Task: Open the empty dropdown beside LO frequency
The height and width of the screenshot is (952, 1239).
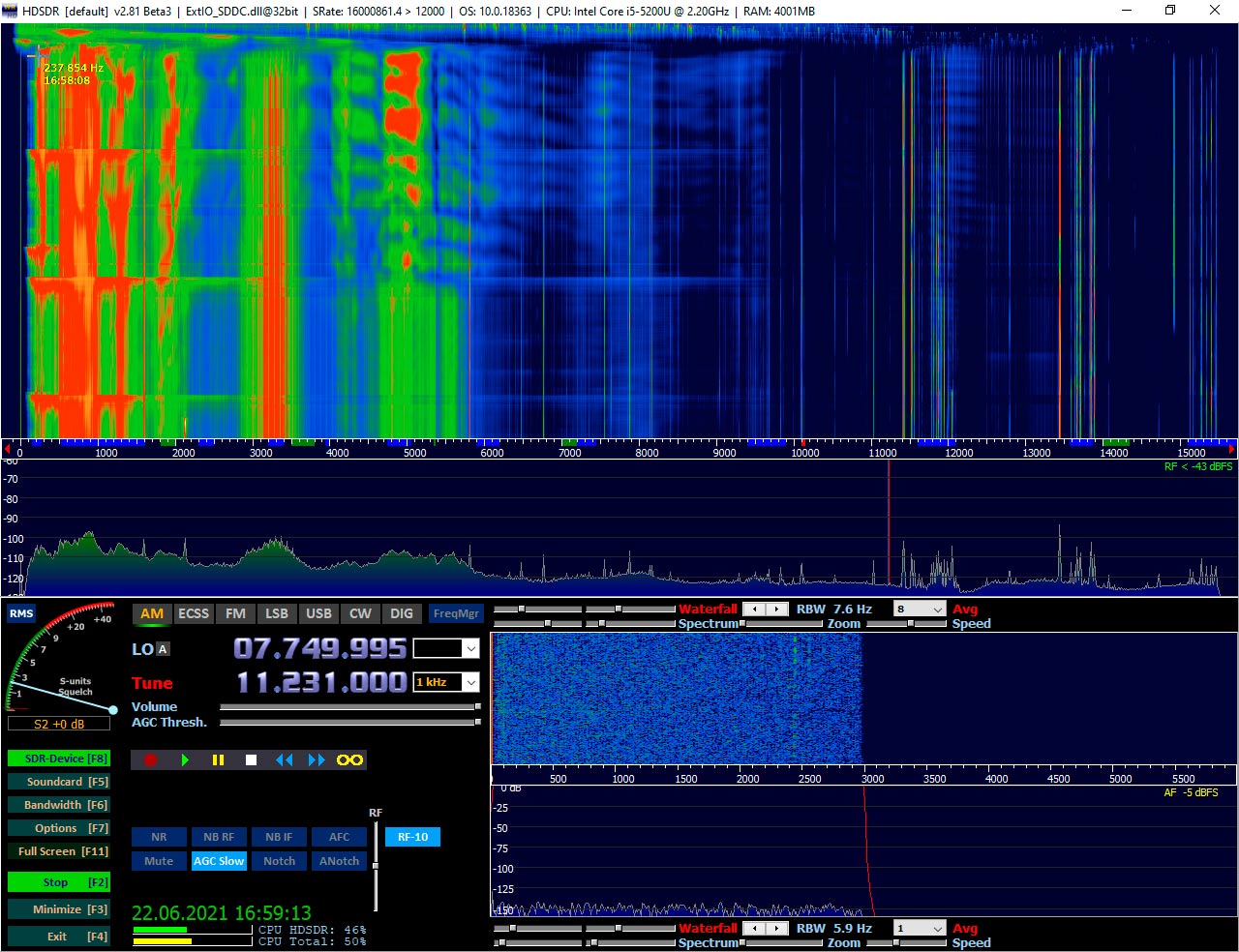Action: point(446,648)
